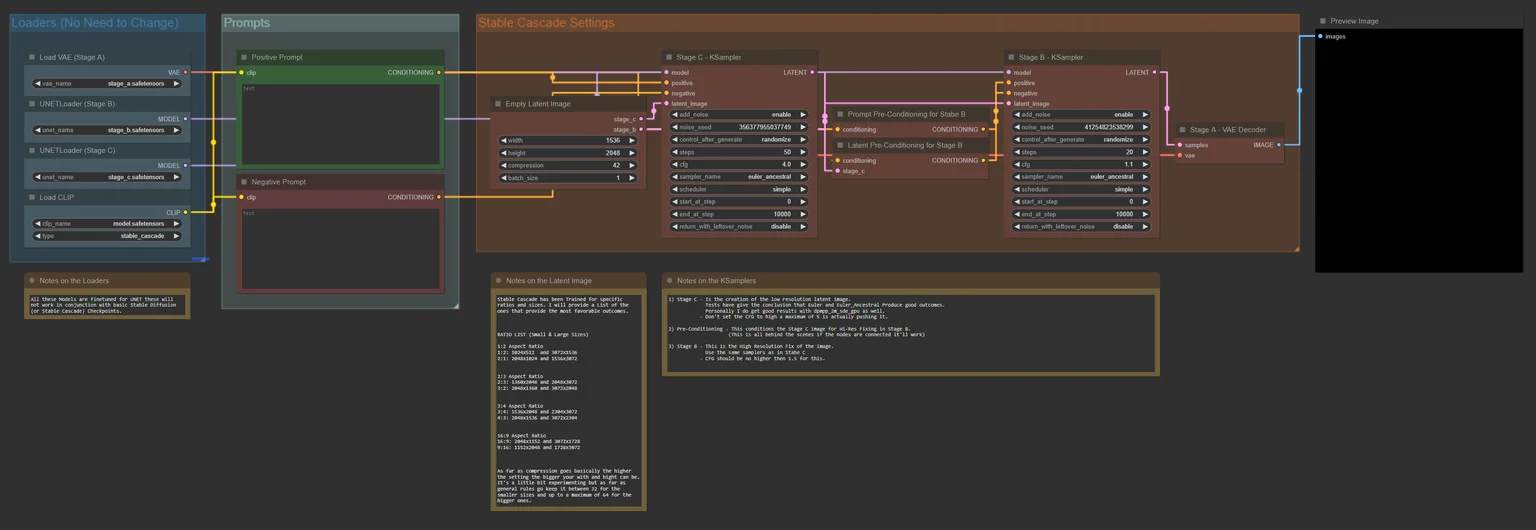
Task: Open control_after_generate dropdown in Stage C KSampler
Action: [x=739, y=140]
